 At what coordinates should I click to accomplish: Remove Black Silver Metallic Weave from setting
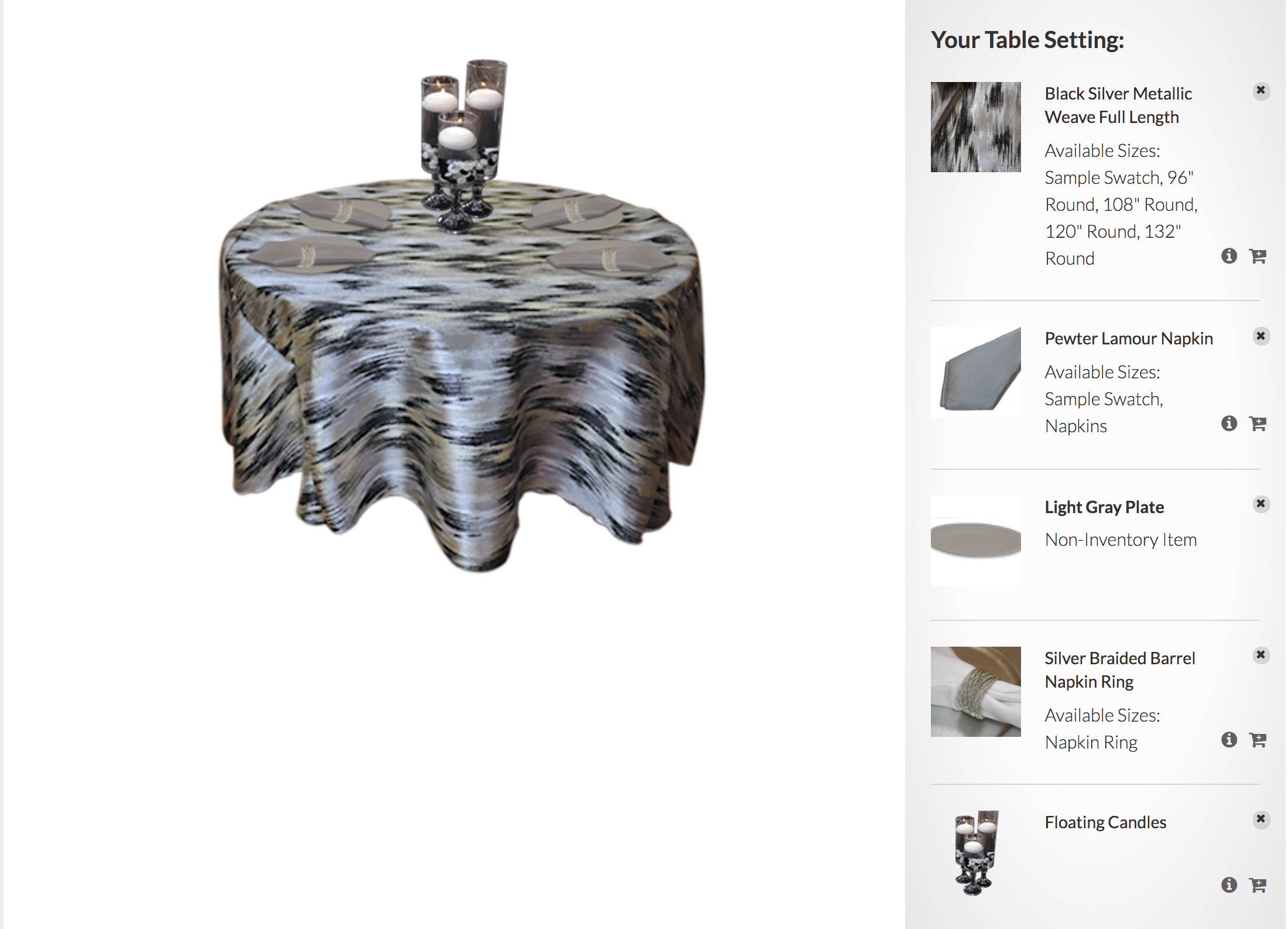click(1261, 91)
